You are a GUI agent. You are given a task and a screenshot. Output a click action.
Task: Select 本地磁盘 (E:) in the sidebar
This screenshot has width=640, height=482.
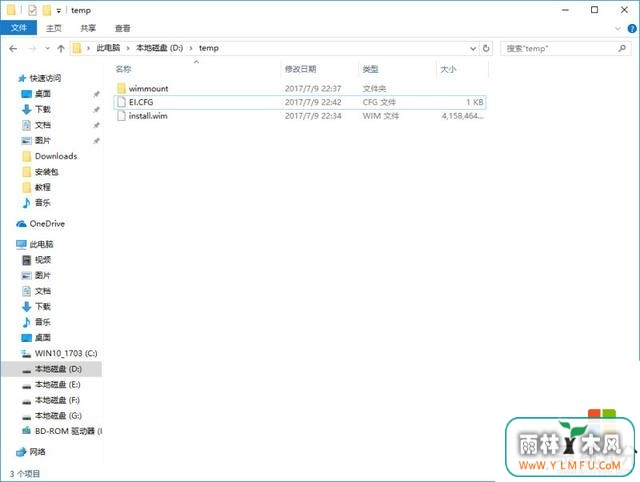[57, 384]
